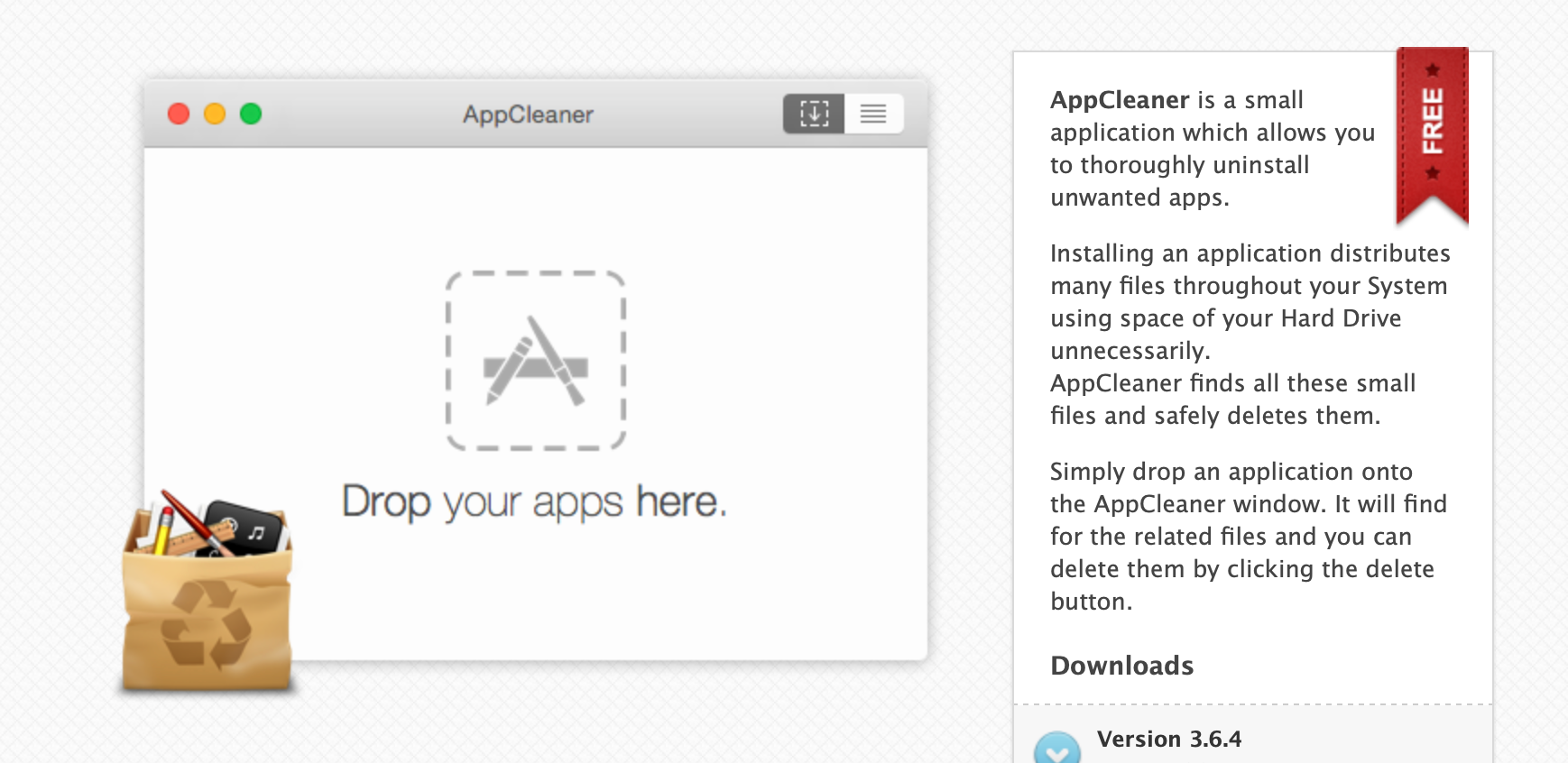Click the AppCleaner recycling bag icon
Image resolution: width=1568 pixels, height=763 pixels.
pyautogui.click(x=208, y=593)
